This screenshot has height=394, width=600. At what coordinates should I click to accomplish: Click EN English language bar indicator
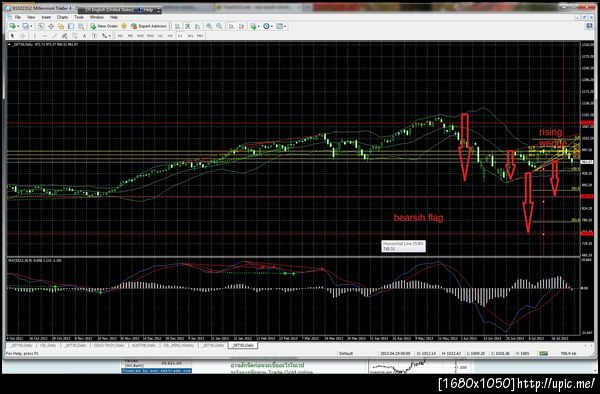pos(109,10)
